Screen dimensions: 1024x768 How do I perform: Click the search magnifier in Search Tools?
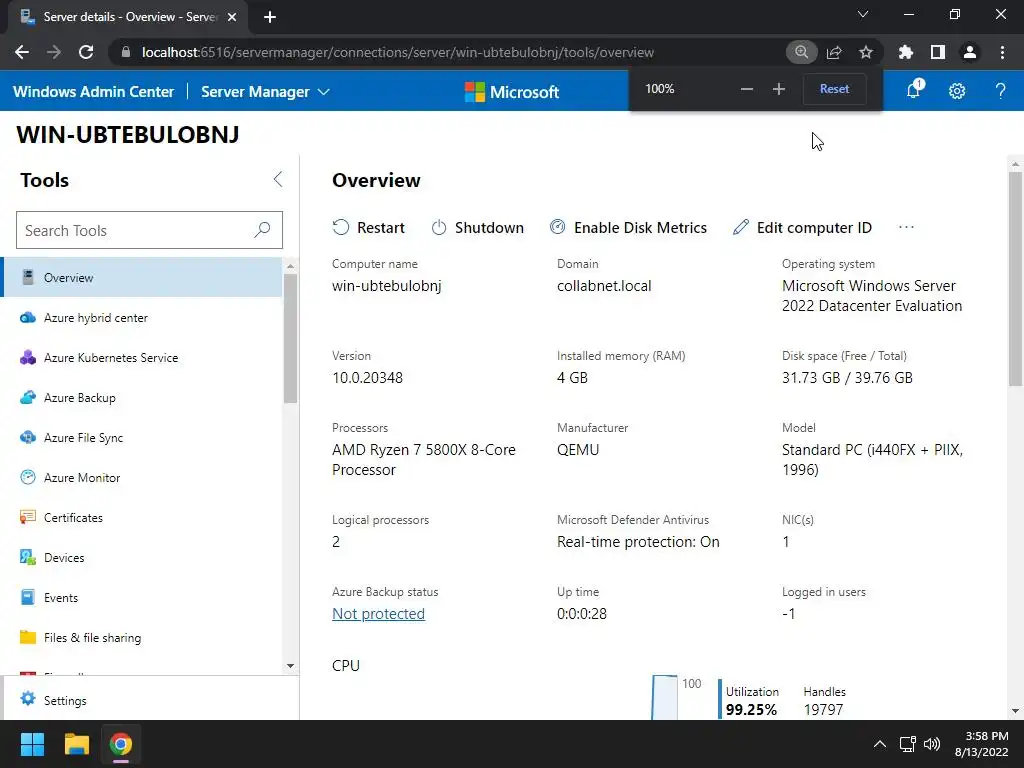click(x=262, y=230)
